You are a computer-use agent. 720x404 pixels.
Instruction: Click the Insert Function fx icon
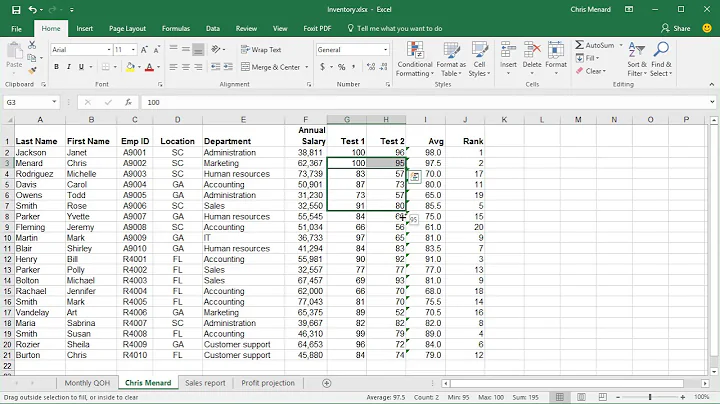coord(129,102)
